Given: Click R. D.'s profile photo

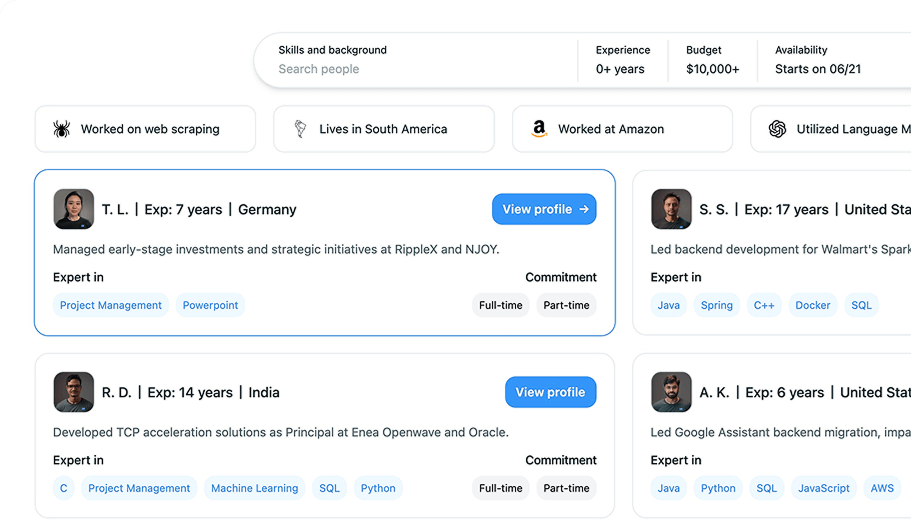Looking at the screenshot, I should pos(73,392).
